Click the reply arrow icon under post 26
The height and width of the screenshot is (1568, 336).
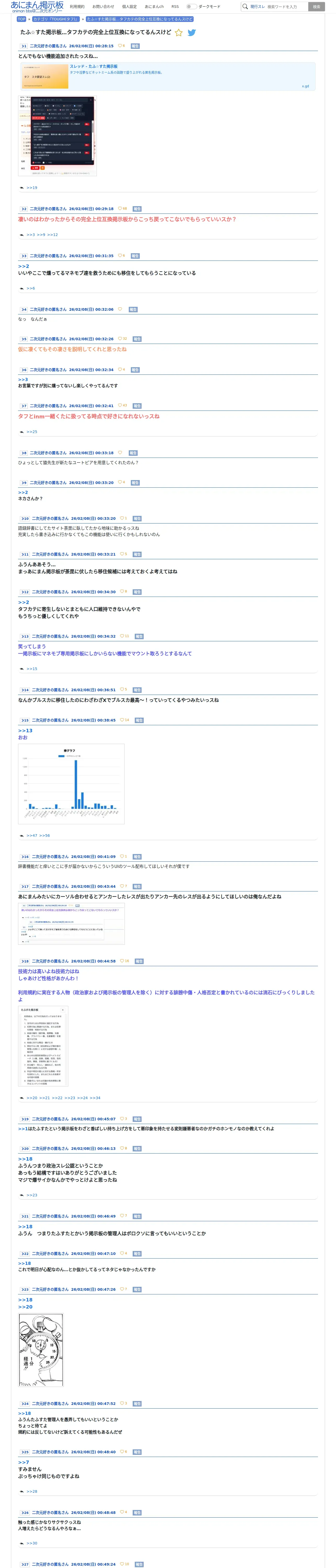click(x=22, y=1543)
